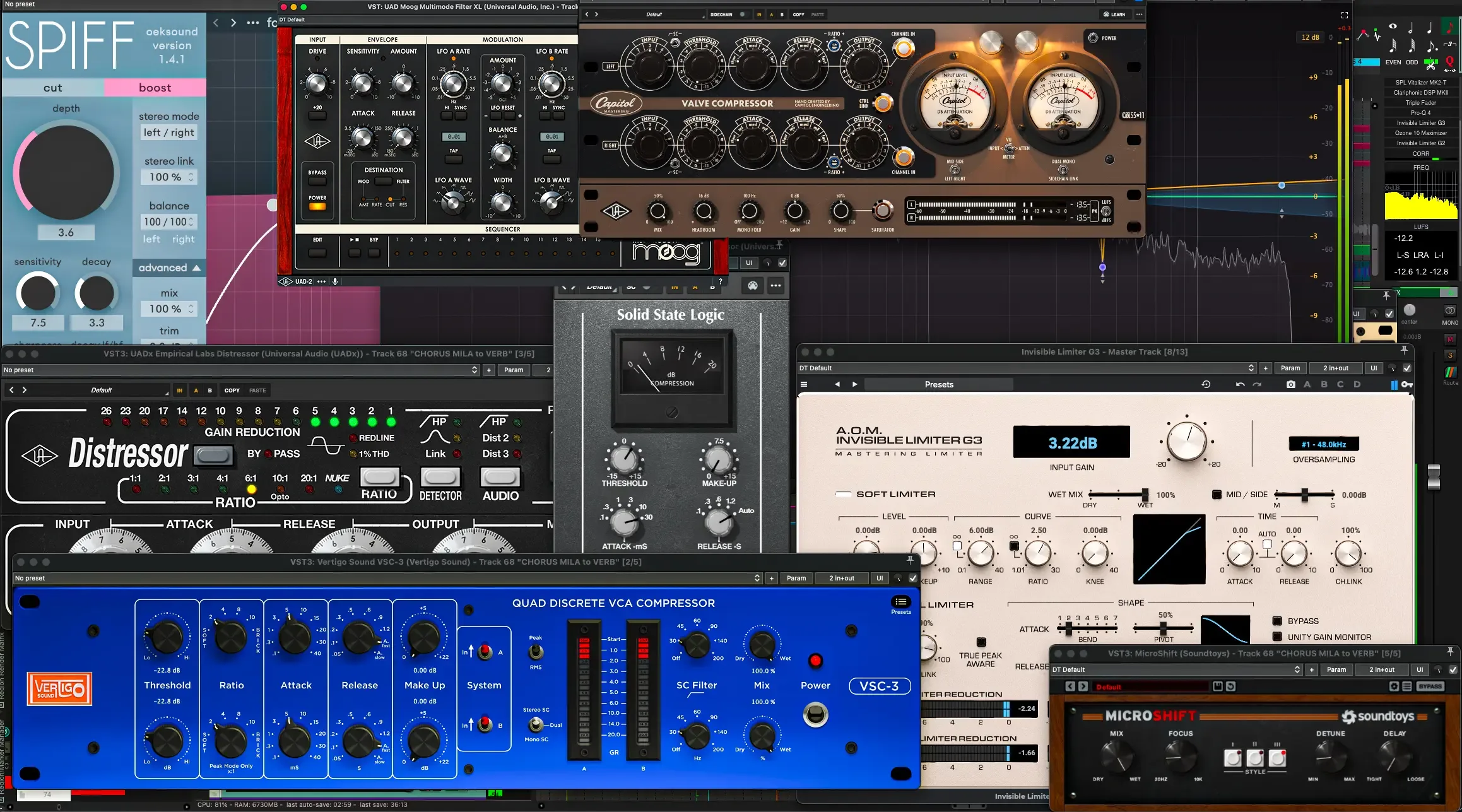Click the camera snapshot icon in Invisible Limiter G3
Viewport: 1462px width, 812px height.
point(1290,384)
